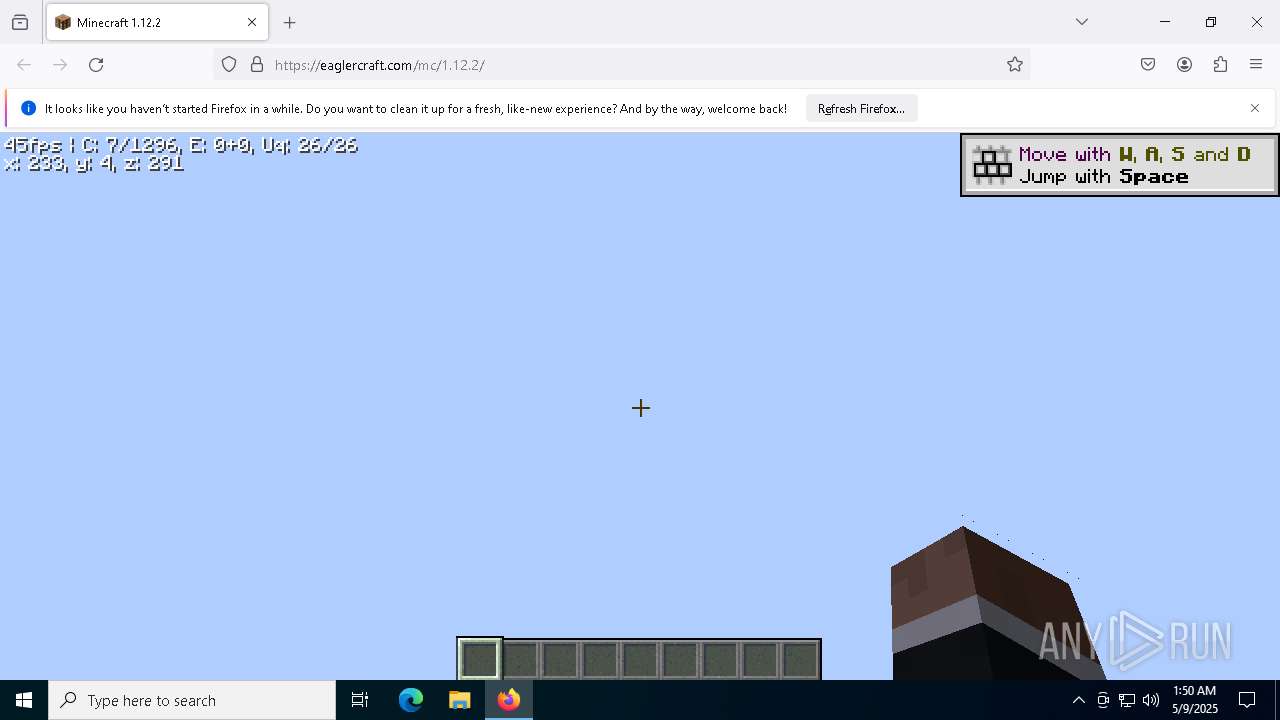Click the movement tutorial keys icon

[x=992, y=165]
